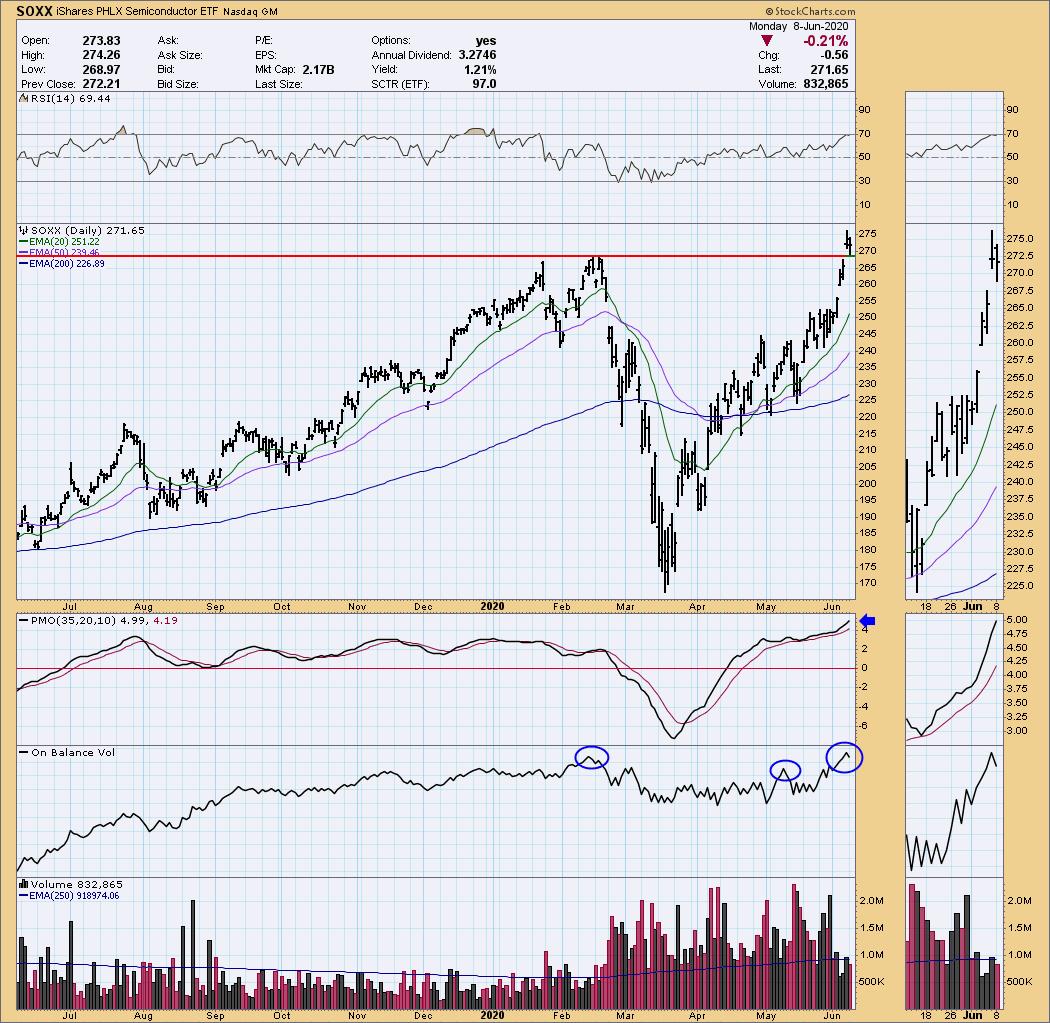This screenshot has height=1023, width=1050.
Task: Click the EMA(50) 239.46 legend
Action: coord(64,252)
